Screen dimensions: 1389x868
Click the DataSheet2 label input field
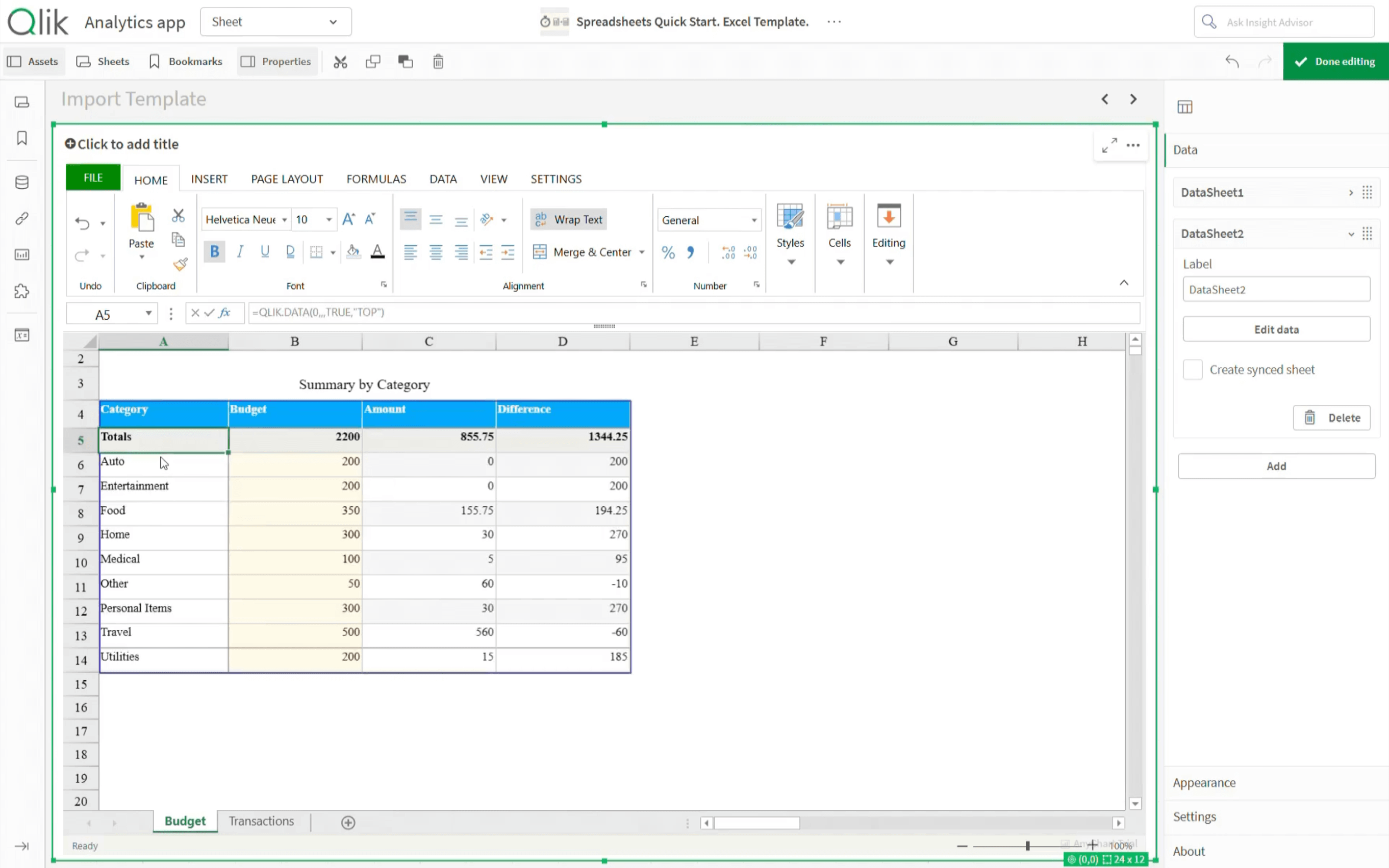(x=1276, y=289)
